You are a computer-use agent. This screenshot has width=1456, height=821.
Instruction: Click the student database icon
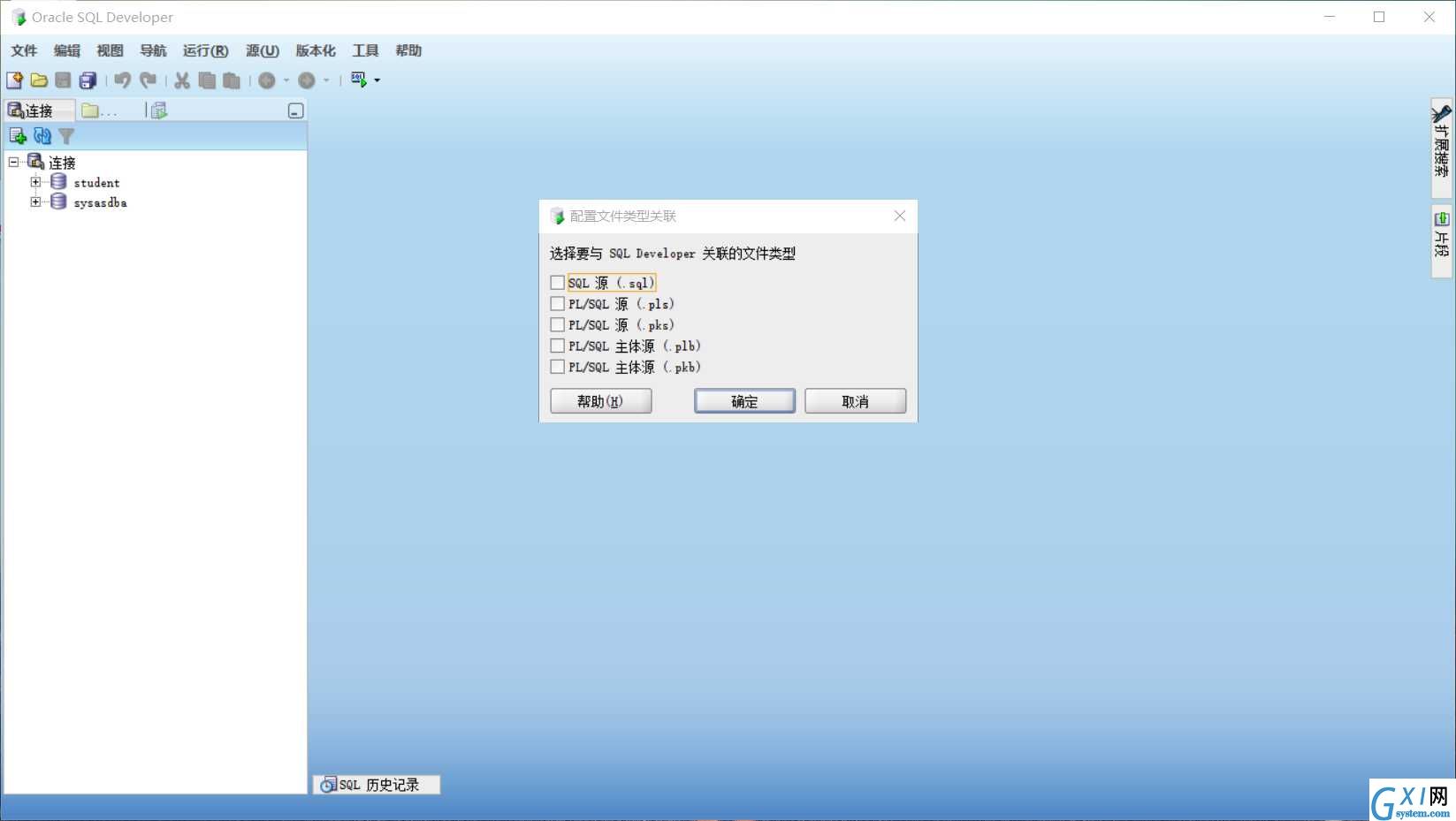pyautogui.click(x=58, y=182)
